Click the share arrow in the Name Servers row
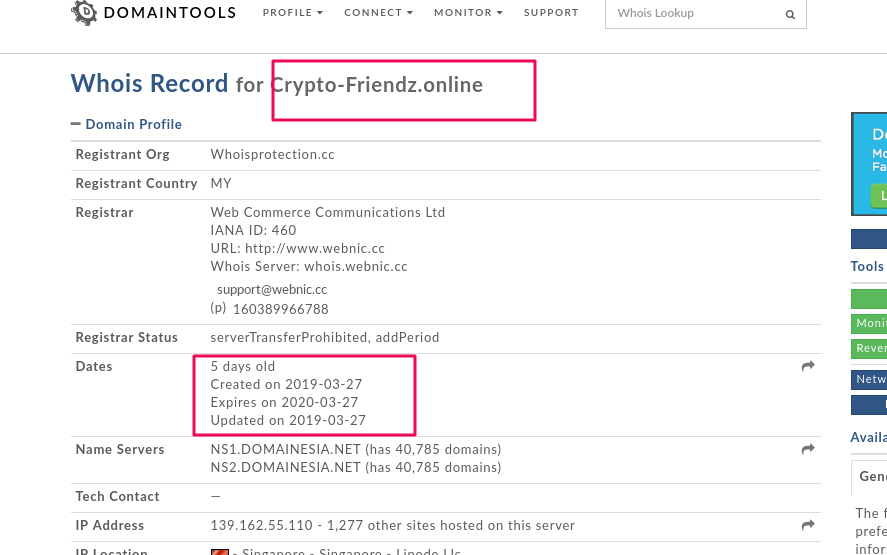This screenshot has height=555, width=887. pos(808,449)
